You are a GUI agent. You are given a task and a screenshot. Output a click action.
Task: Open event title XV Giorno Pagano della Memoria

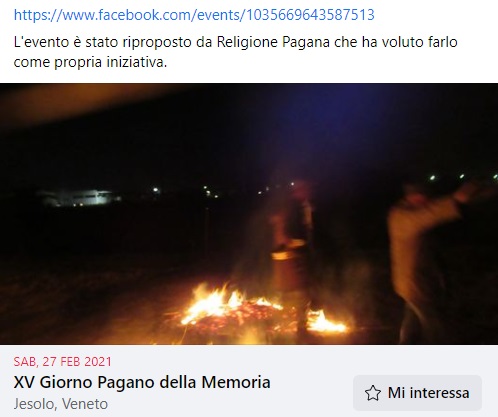[142, 382]
